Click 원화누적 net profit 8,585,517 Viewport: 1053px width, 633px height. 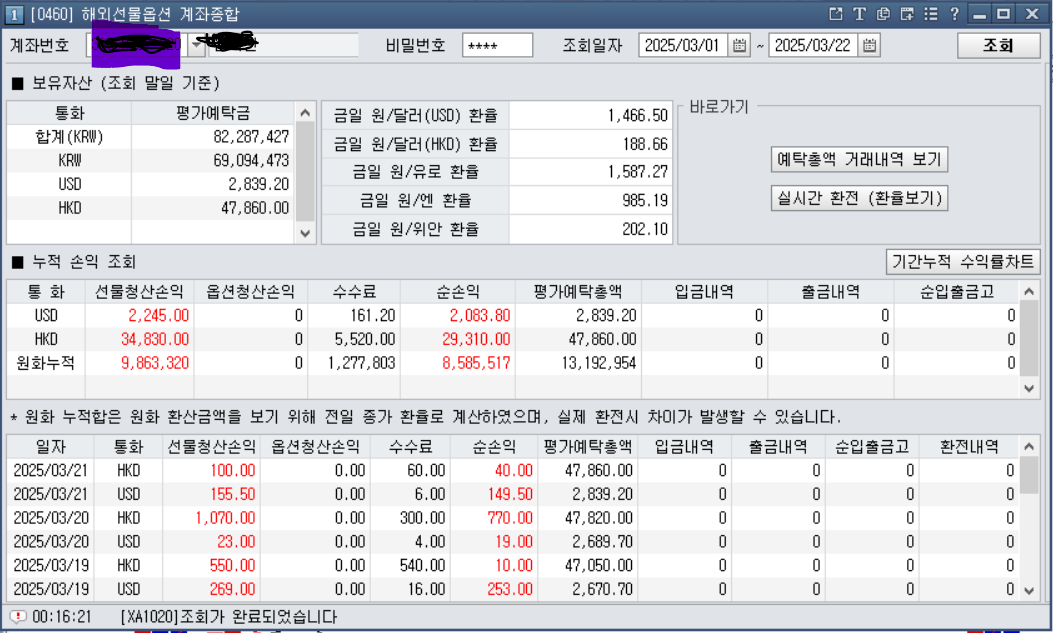pyautogui.click(x=476, y=363)
